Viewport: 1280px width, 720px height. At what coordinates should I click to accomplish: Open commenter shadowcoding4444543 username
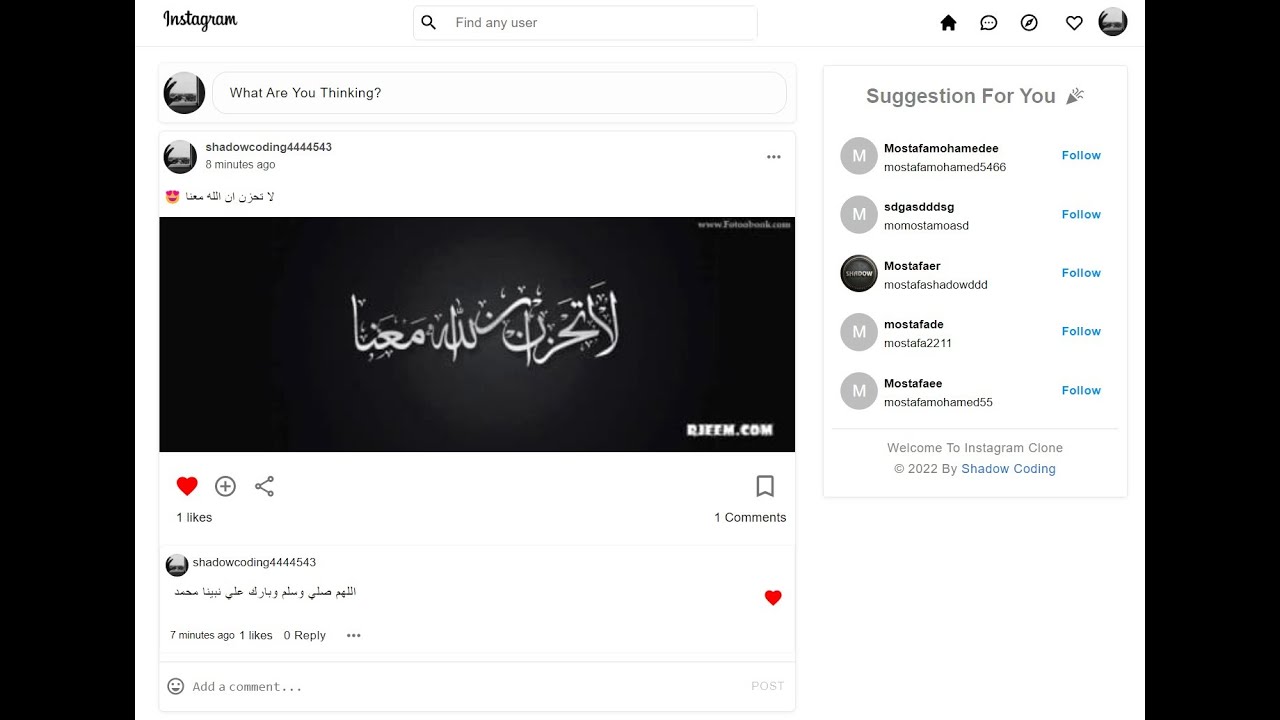254,562
